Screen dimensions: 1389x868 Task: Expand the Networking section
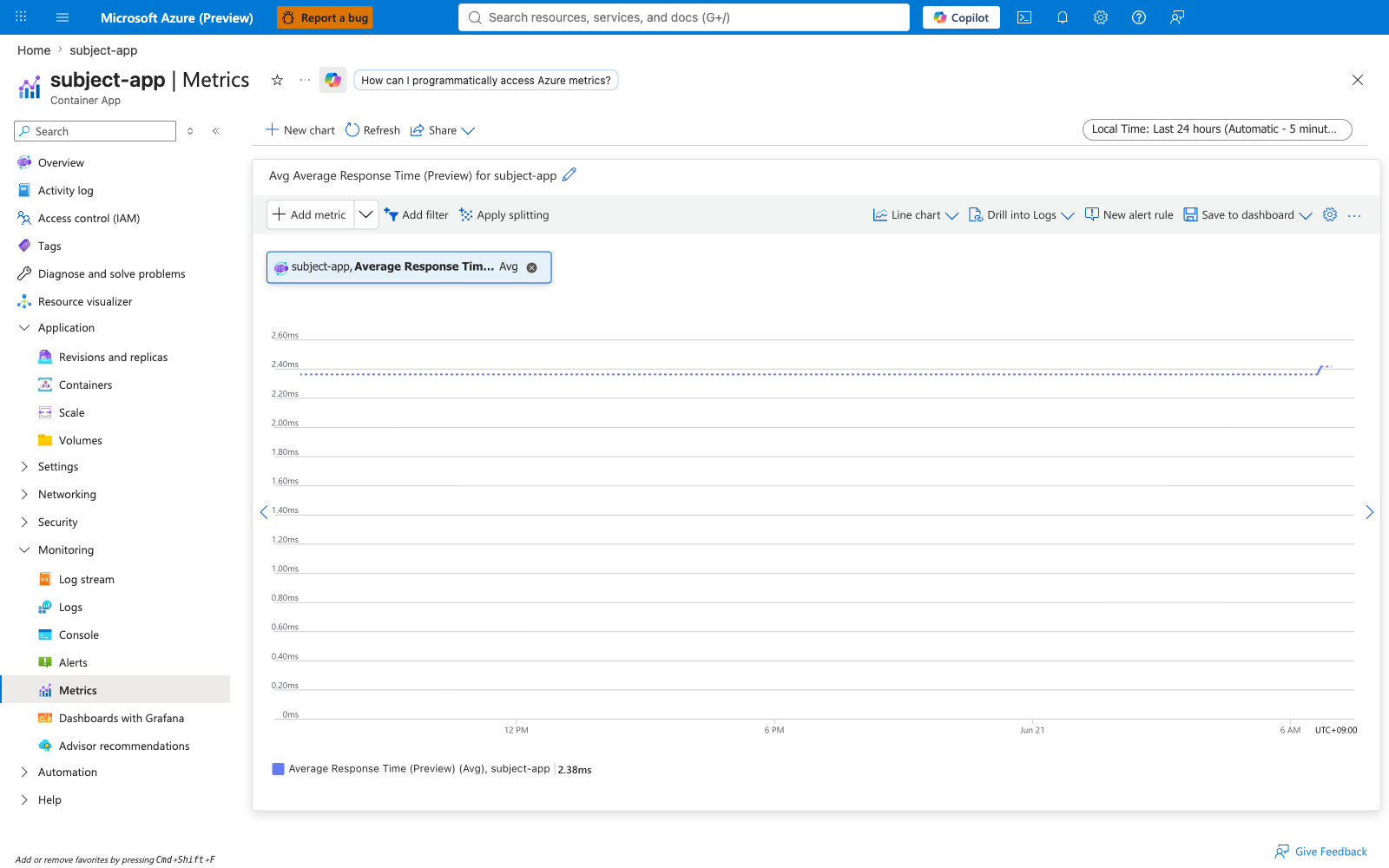pyautogui.click(x=67, y=495)
